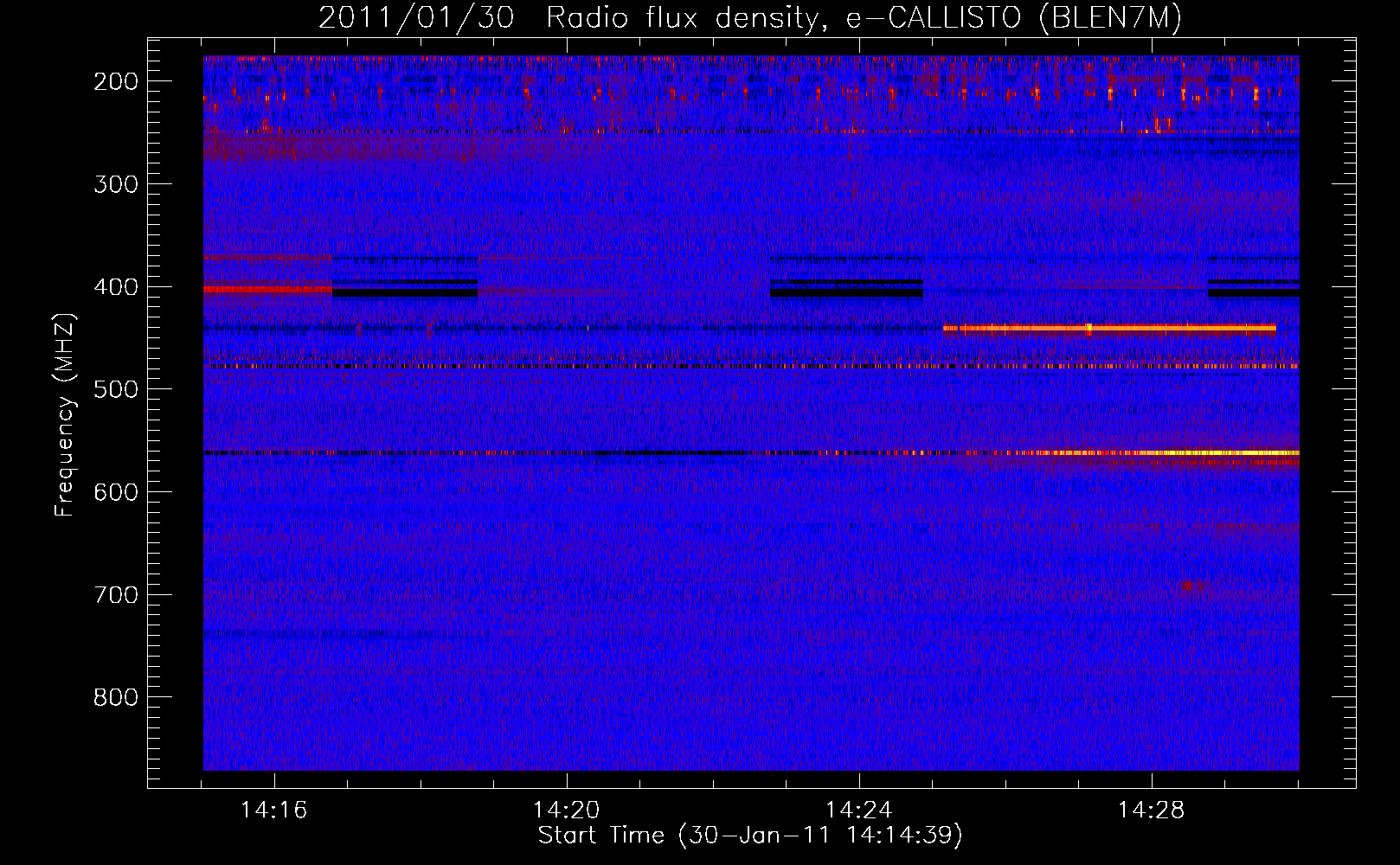Screen dimensions: 1400x865
Task: Click the 14:16 time tick label
Action: [x=274, y=811]
